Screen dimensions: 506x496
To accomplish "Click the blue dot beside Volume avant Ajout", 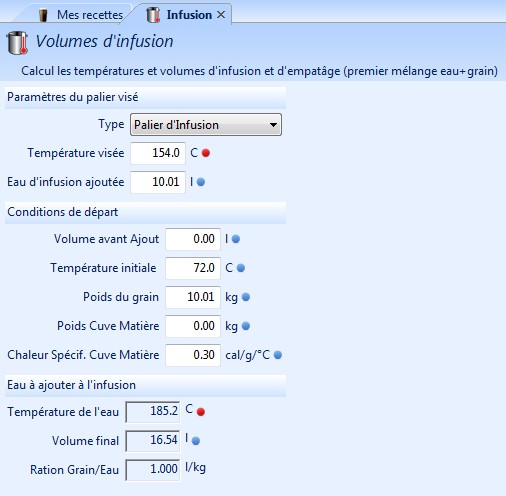I will [236, 239].
